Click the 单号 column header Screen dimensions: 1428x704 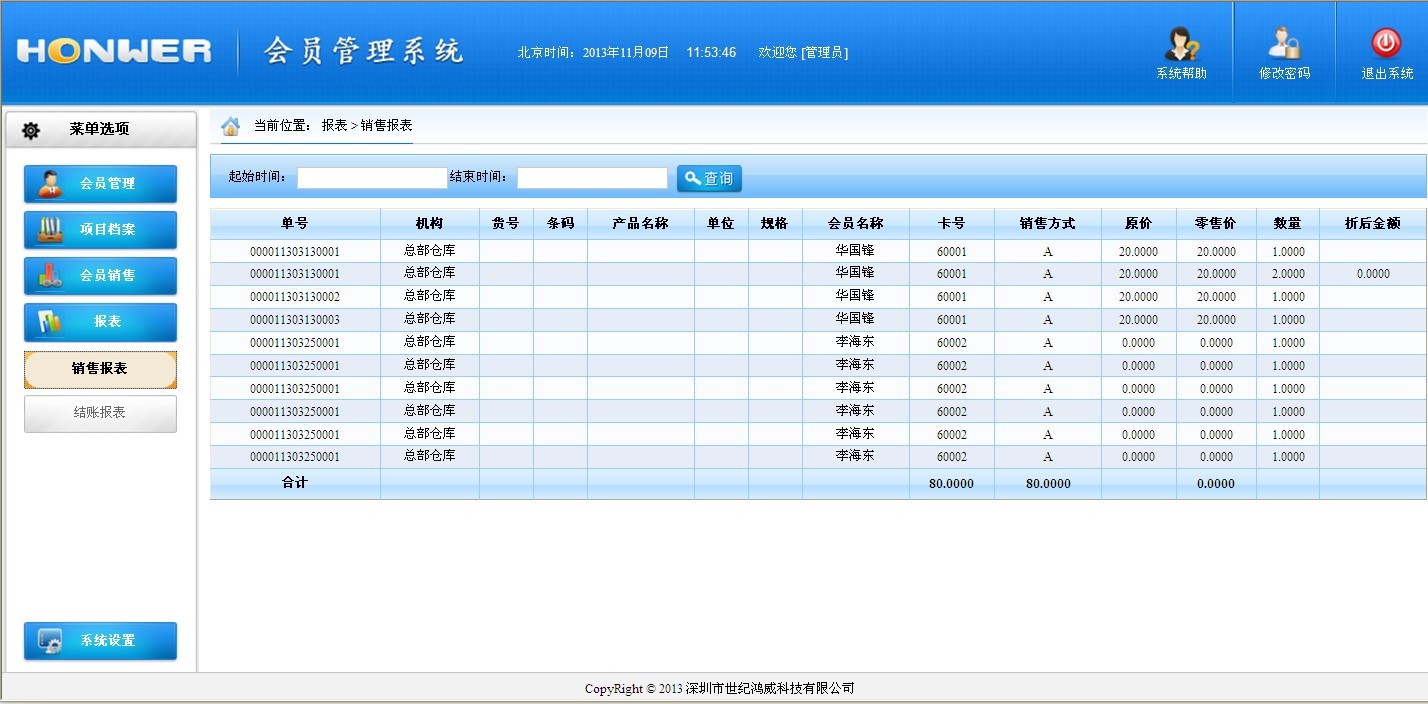click(x=295, y=224)
